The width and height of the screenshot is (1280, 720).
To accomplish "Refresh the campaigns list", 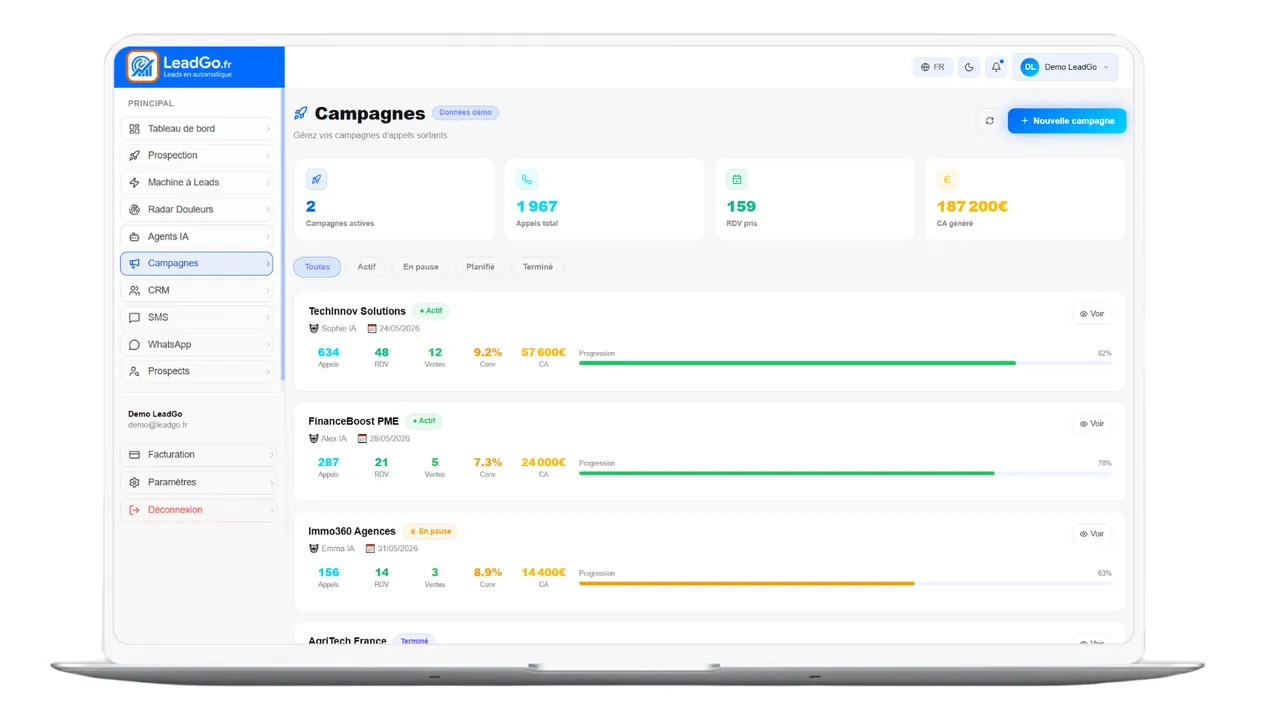I will tap(990, 121).
